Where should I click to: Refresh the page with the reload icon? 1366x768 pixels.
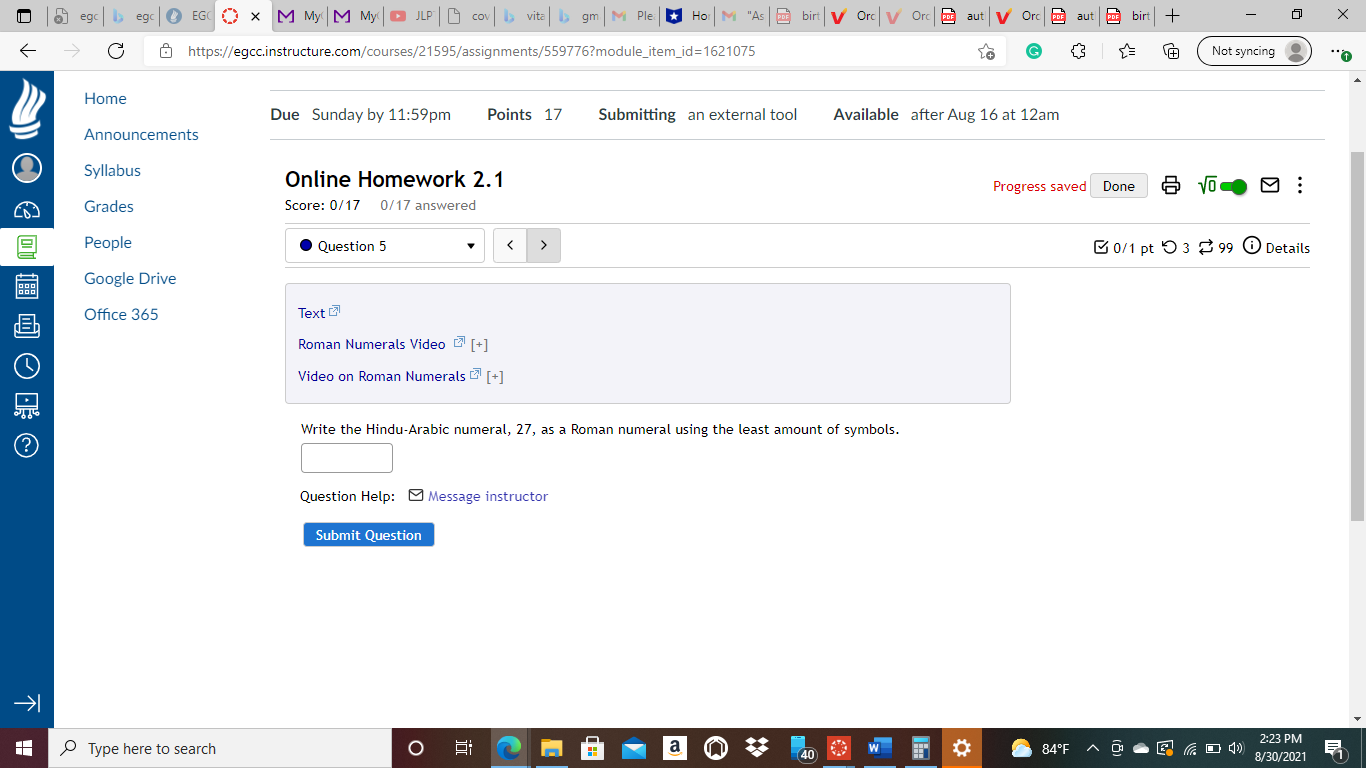pyautogui.click(x=116, y=51)
